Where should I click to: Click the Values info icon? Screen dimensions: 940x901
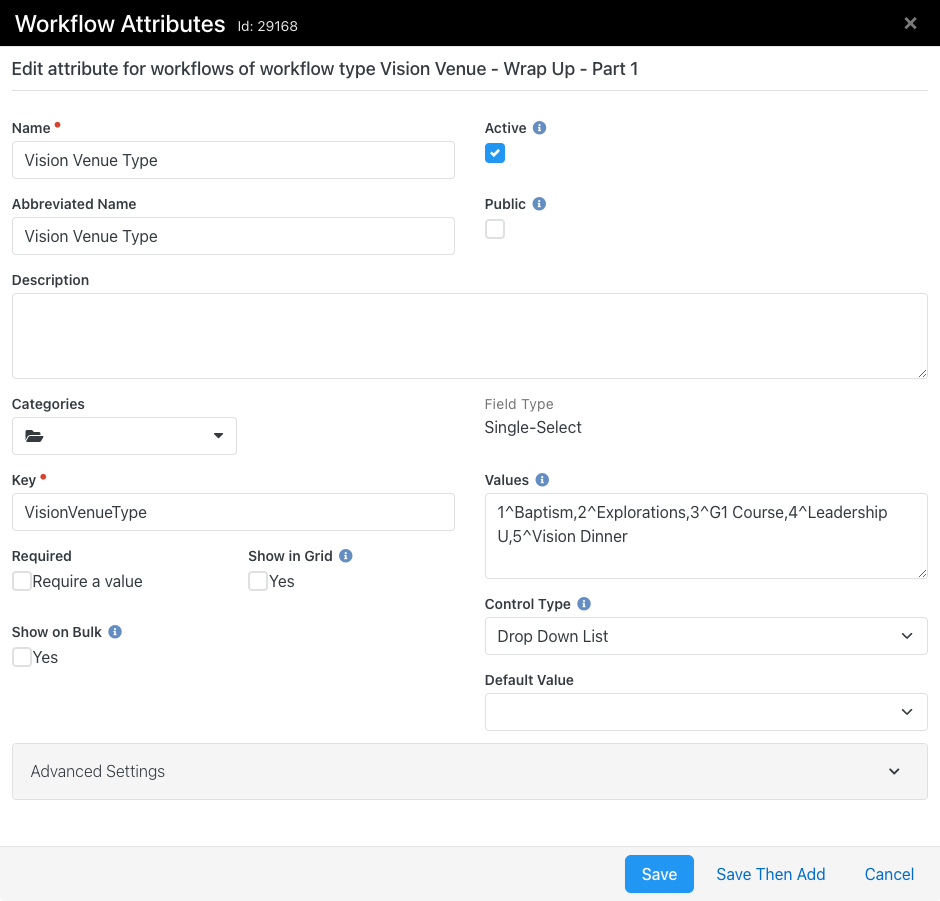click(542, 480)
